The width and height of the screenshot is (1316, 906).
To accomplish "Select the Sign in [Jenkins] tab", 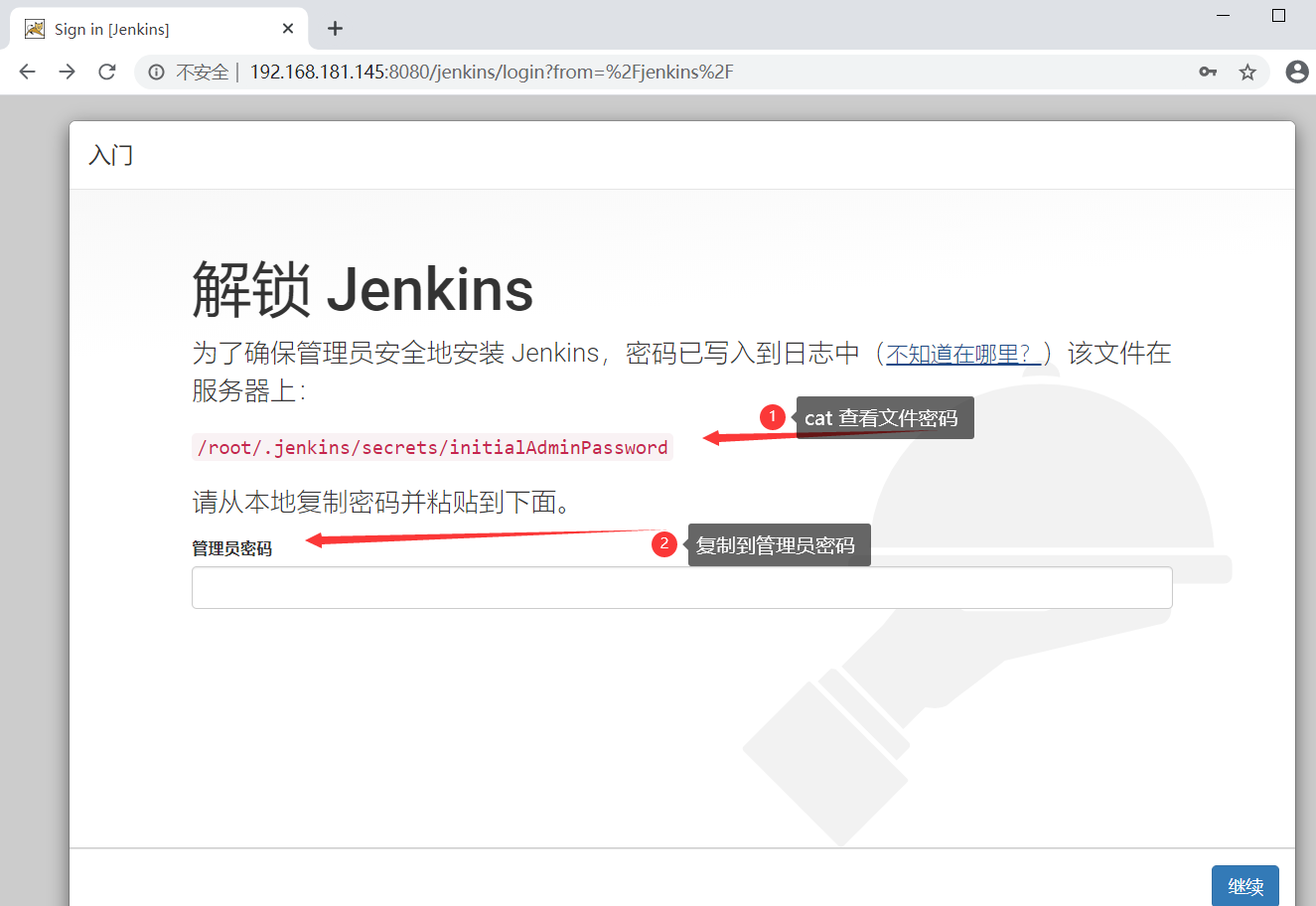I will coord(159,29).
